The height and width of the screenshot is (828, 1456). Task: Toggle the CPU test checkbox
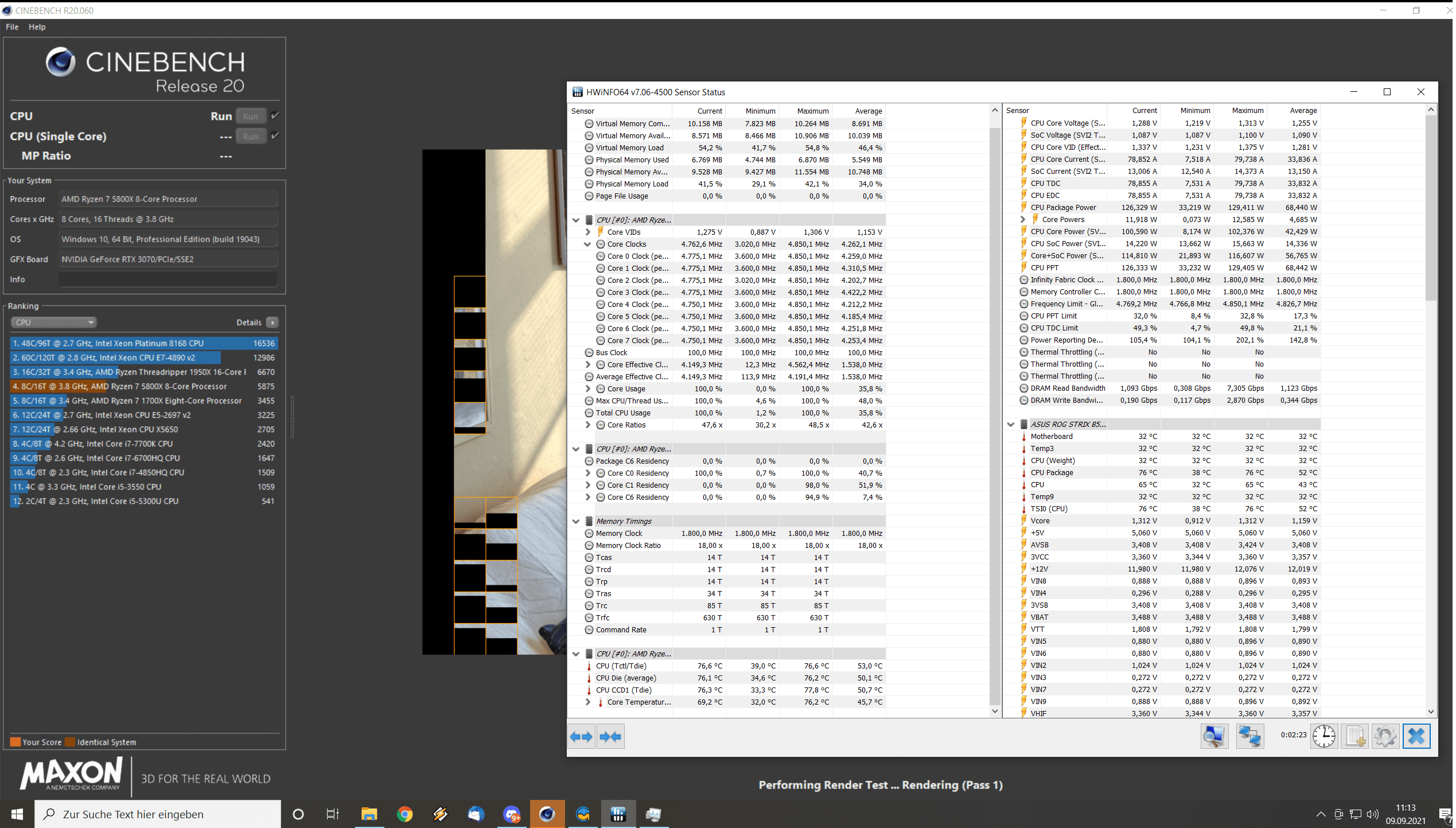pyautogui.click(x=275, y=116)
